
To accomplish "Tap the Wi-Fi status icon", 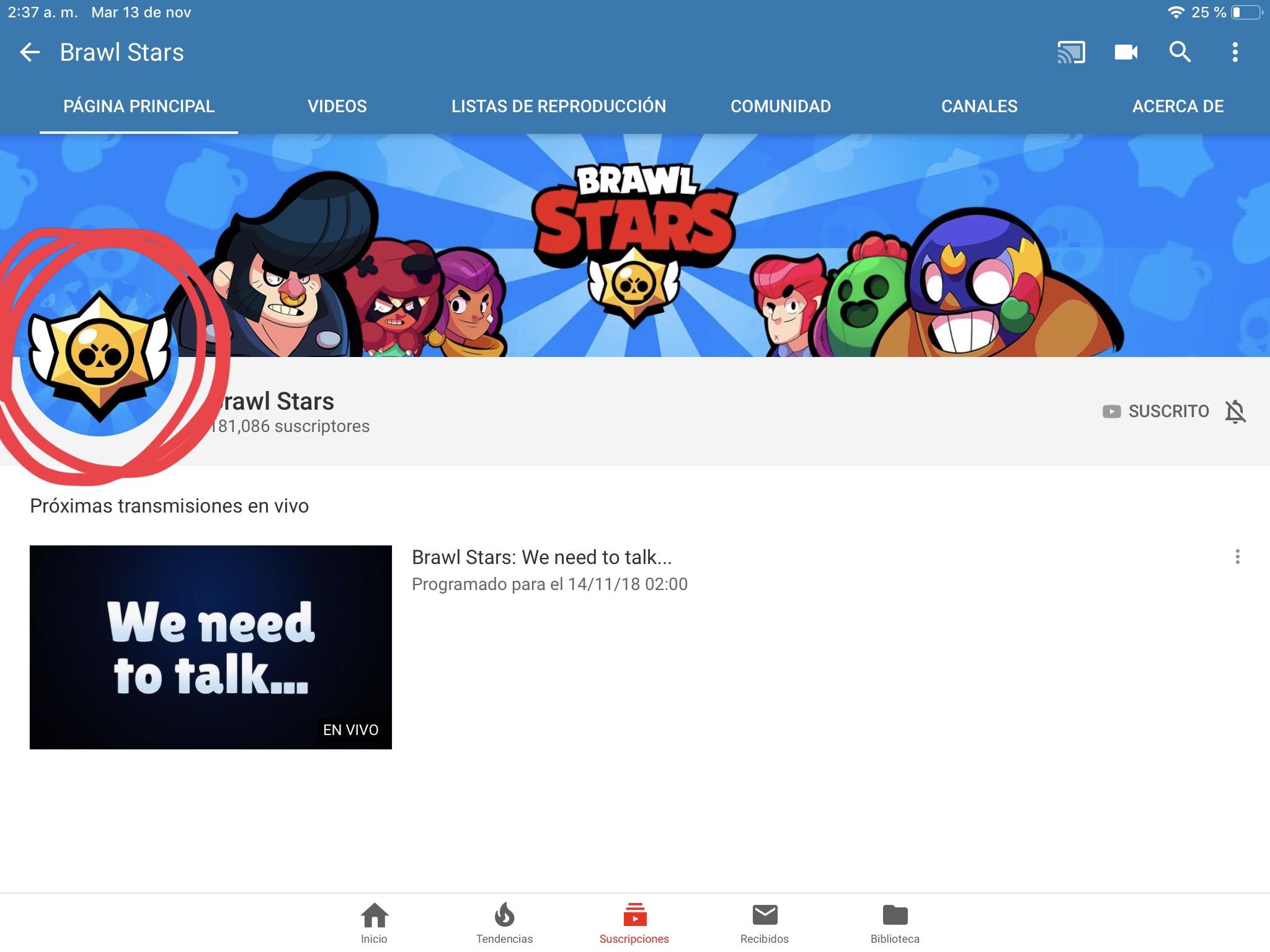I will pyautogui.click(x=1175, y=12).
